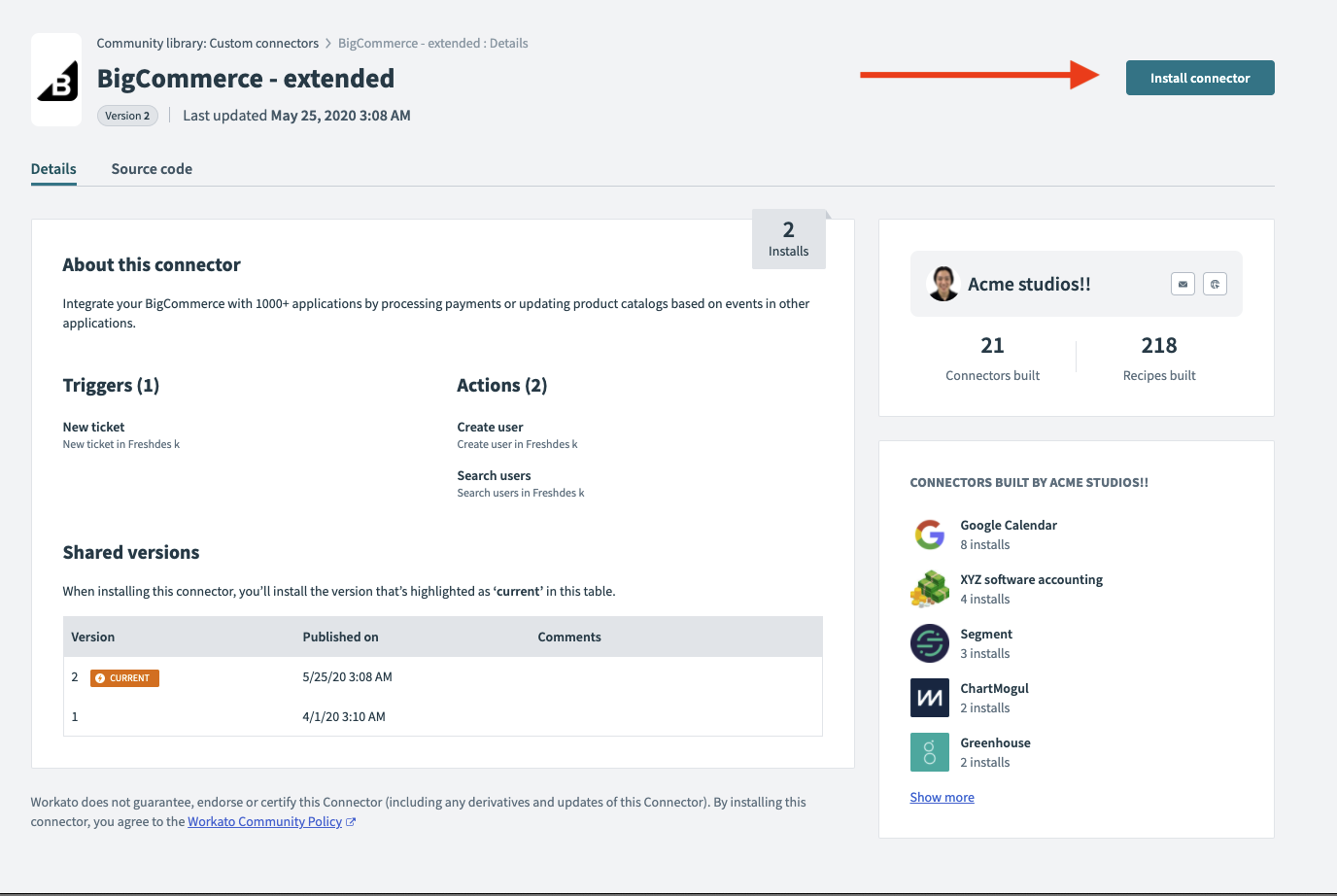Click the Version 2 label under the title

click(x=127, y=115)
